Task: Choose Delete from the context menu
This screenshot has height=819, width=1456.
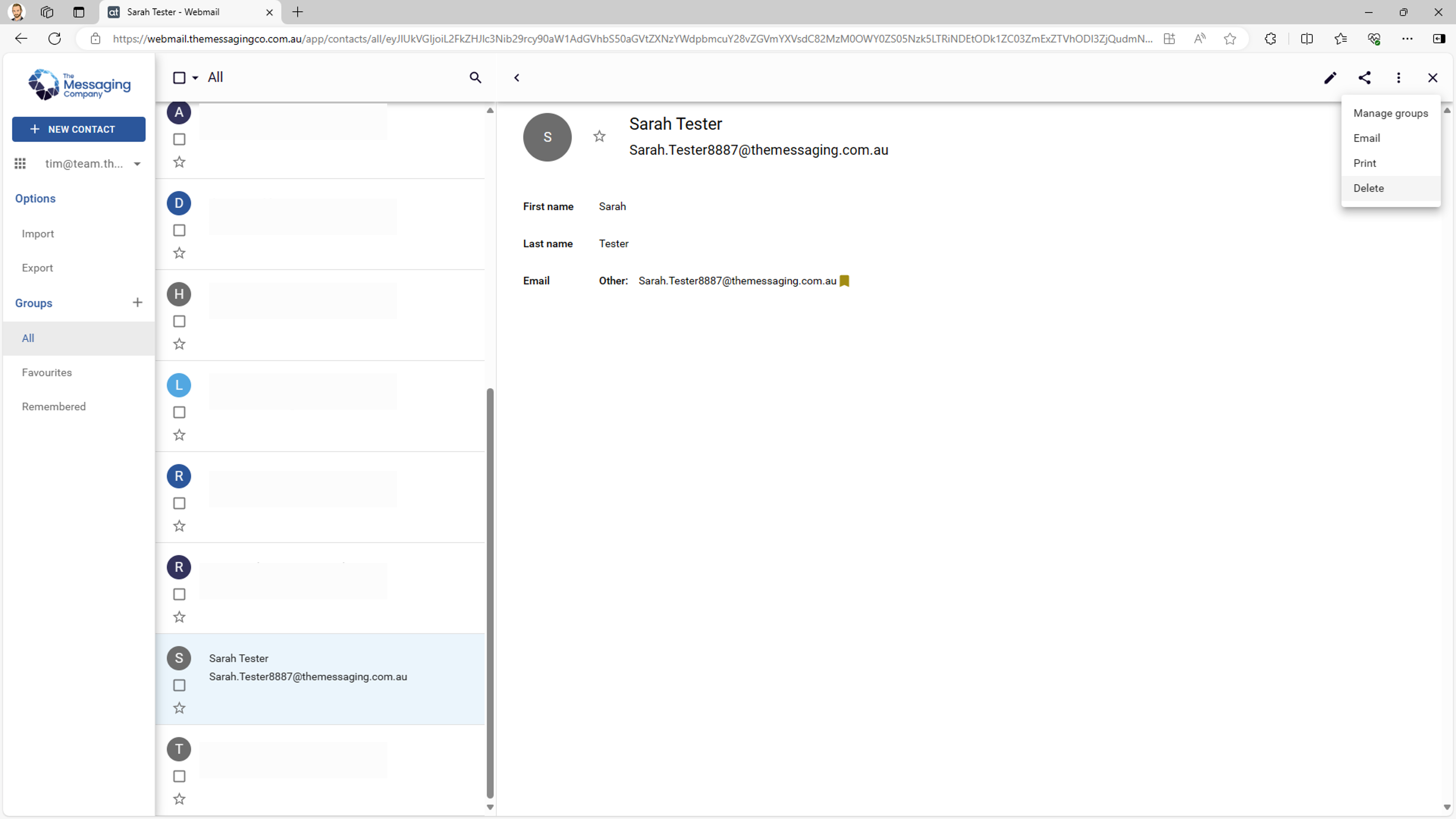Action: pos(1390,188)
